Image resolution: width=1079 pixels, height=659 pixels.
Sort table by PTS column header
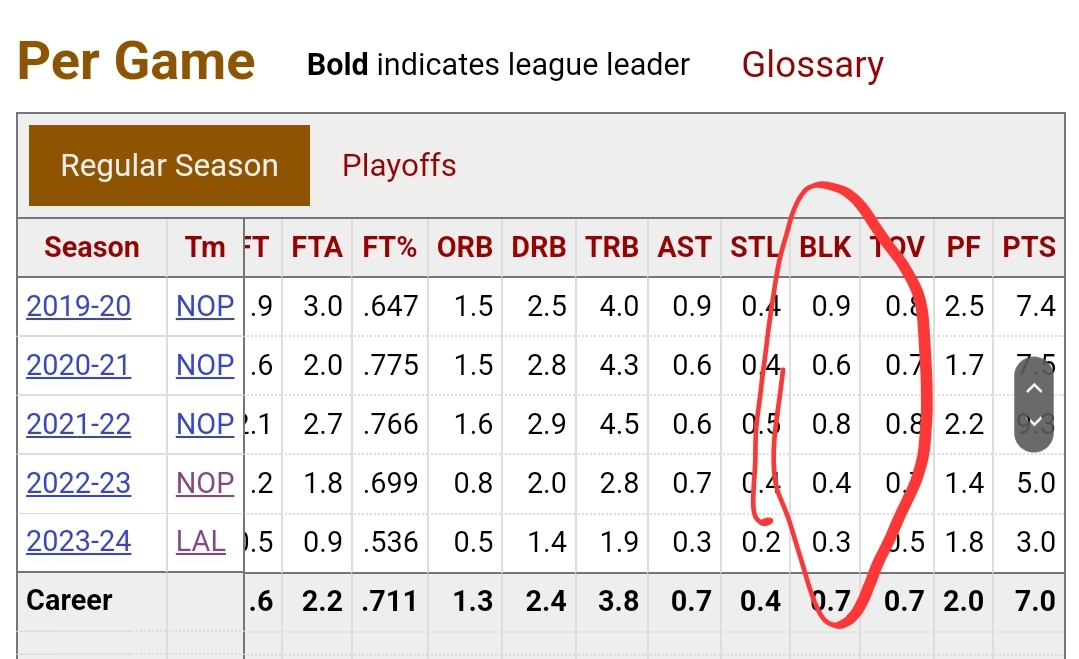[1029, 248]
